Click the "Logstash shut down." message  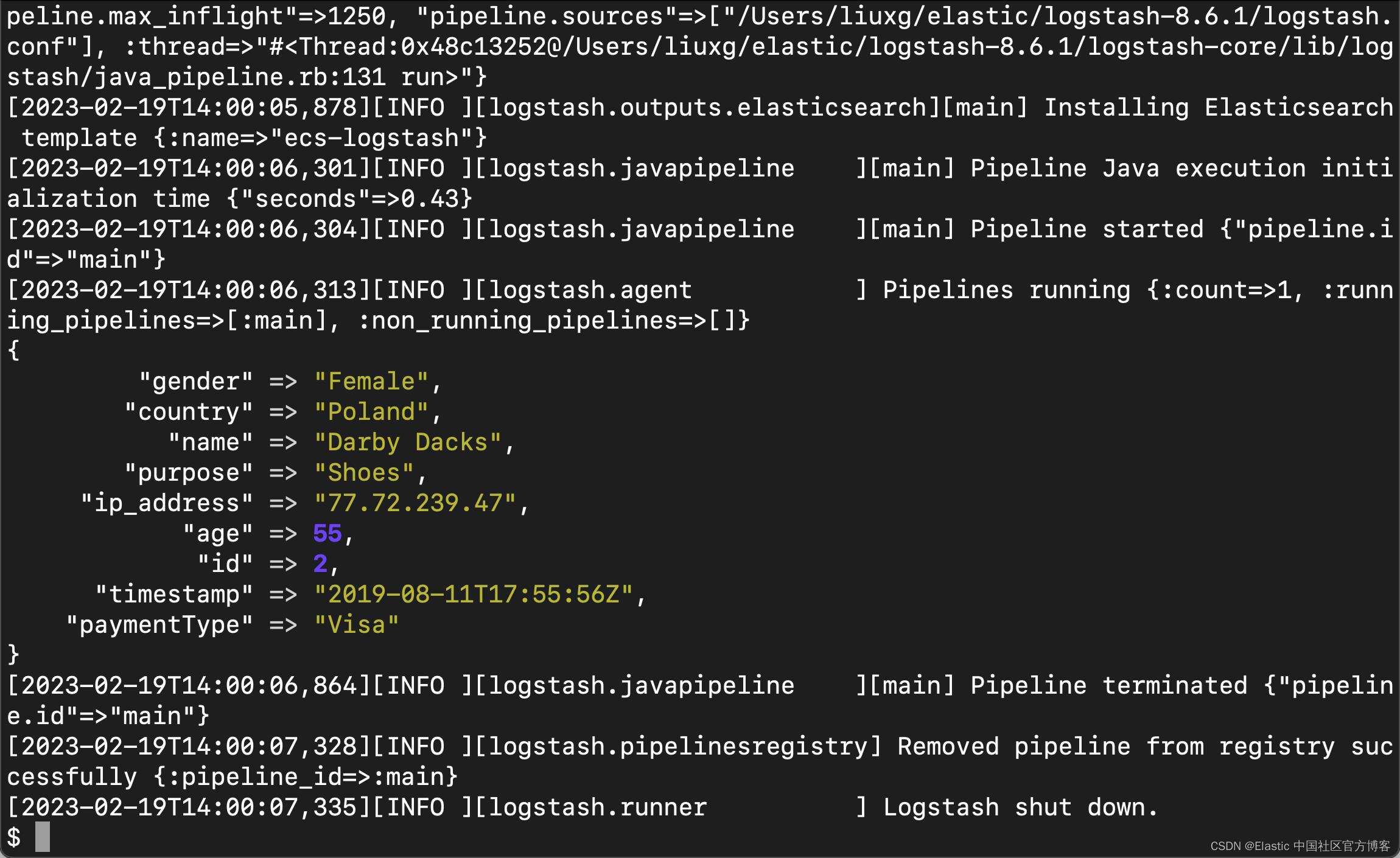1020,807
